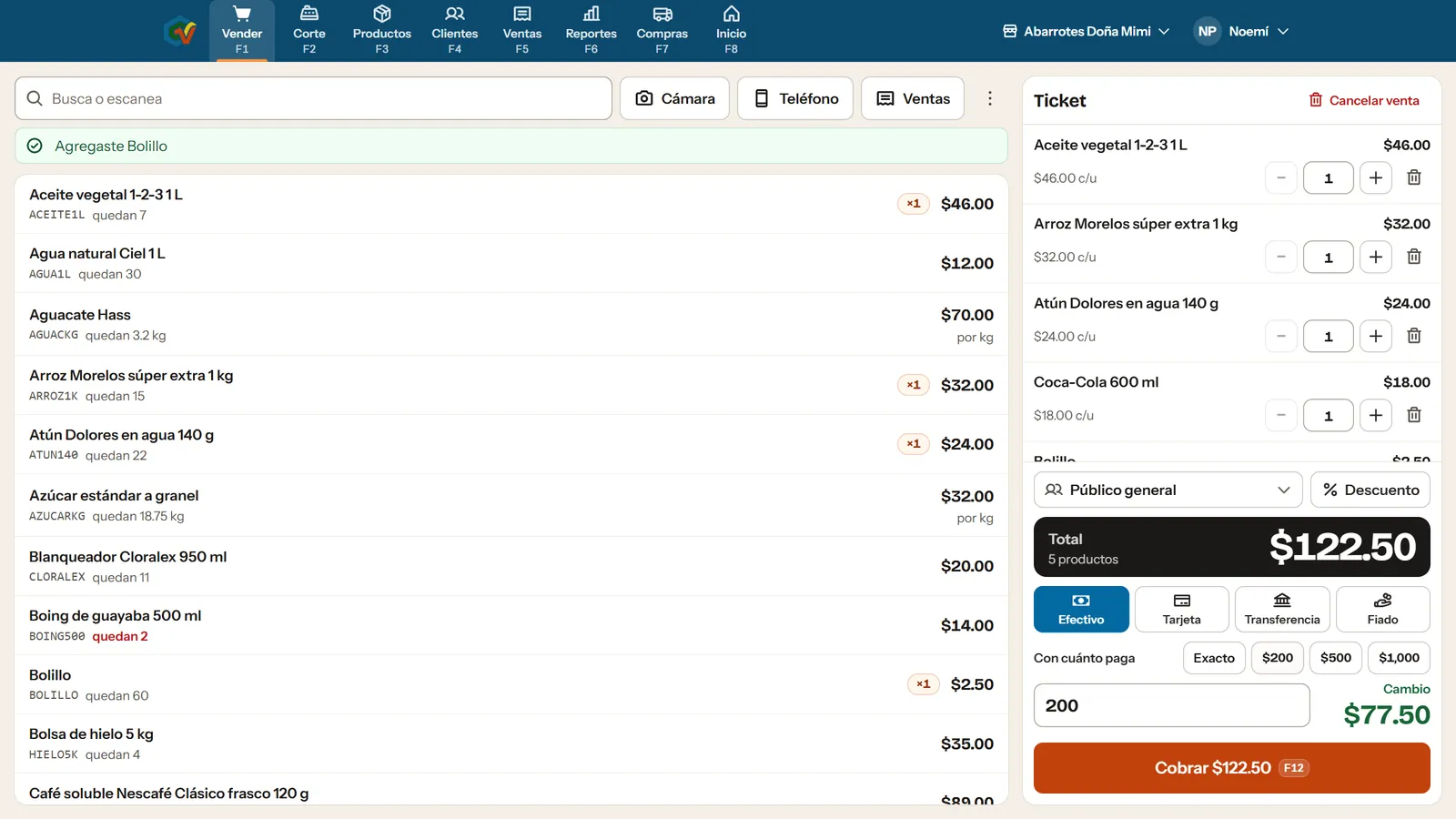Select Tarjeta payment method
Viewport: 1456px width, 819px height.
tap(1182, 609)
